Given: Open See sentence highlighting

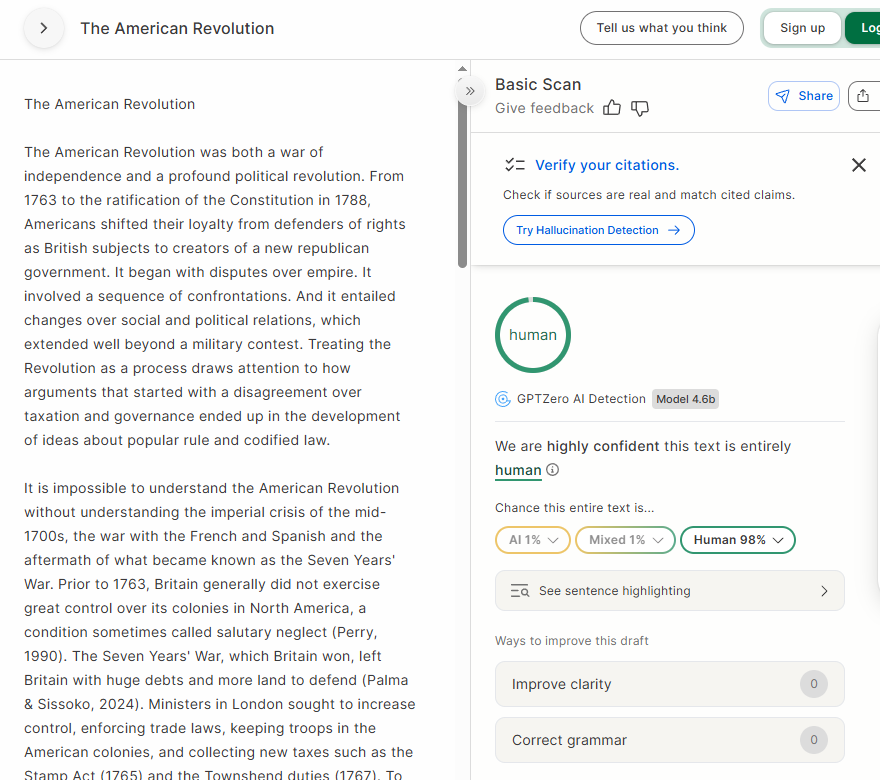Looking at the screenshot, I should 670,591.
